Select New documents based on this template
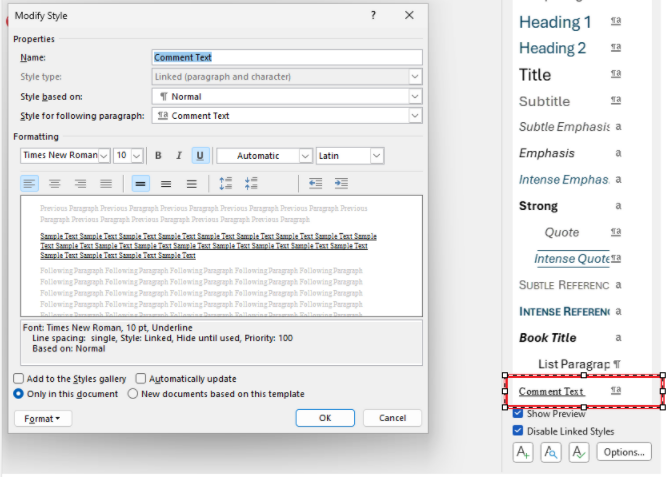Screen dimensions: 666x477 pos(133,394)
